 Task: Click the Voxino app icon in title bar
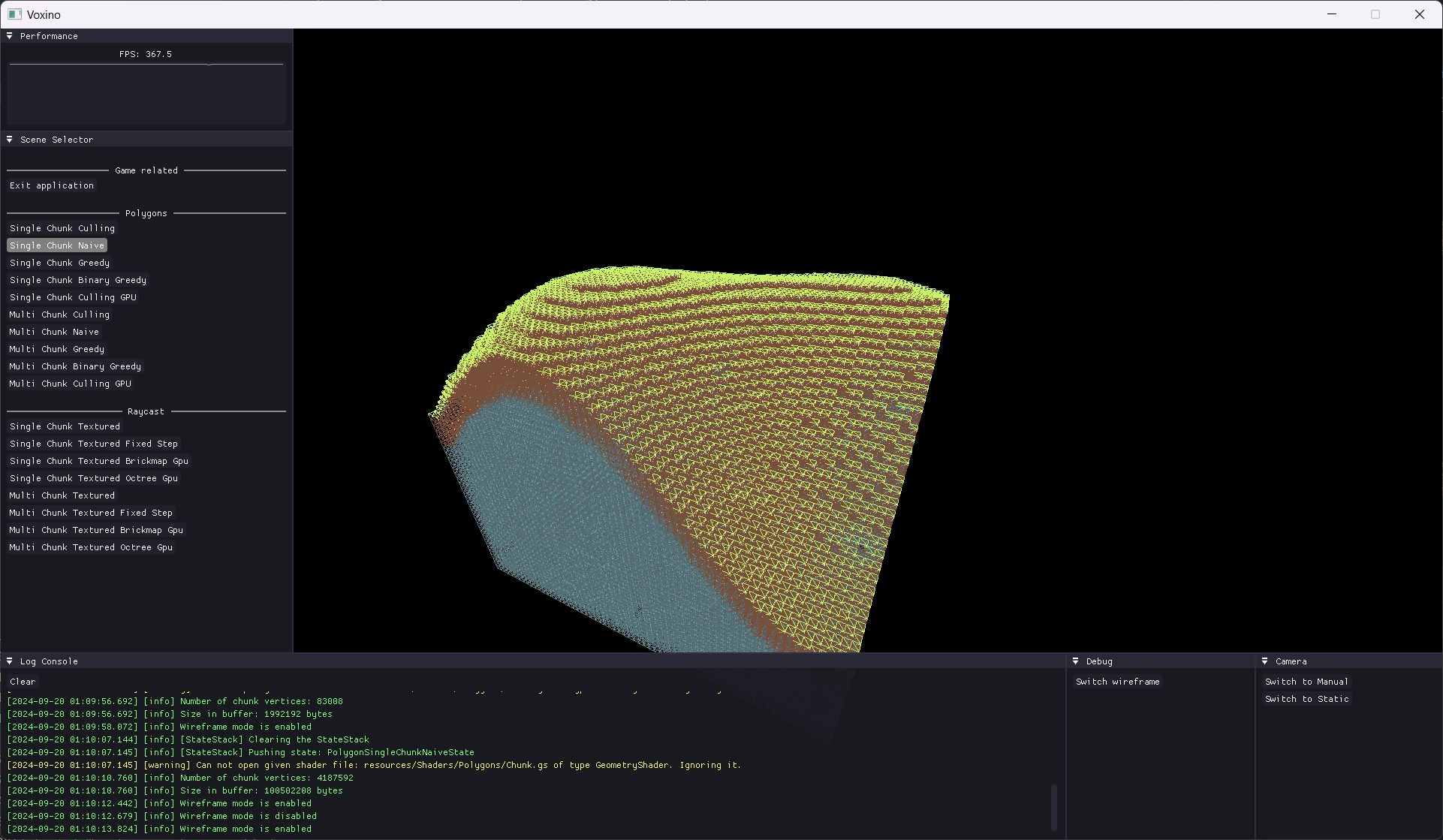coord(14,14)
